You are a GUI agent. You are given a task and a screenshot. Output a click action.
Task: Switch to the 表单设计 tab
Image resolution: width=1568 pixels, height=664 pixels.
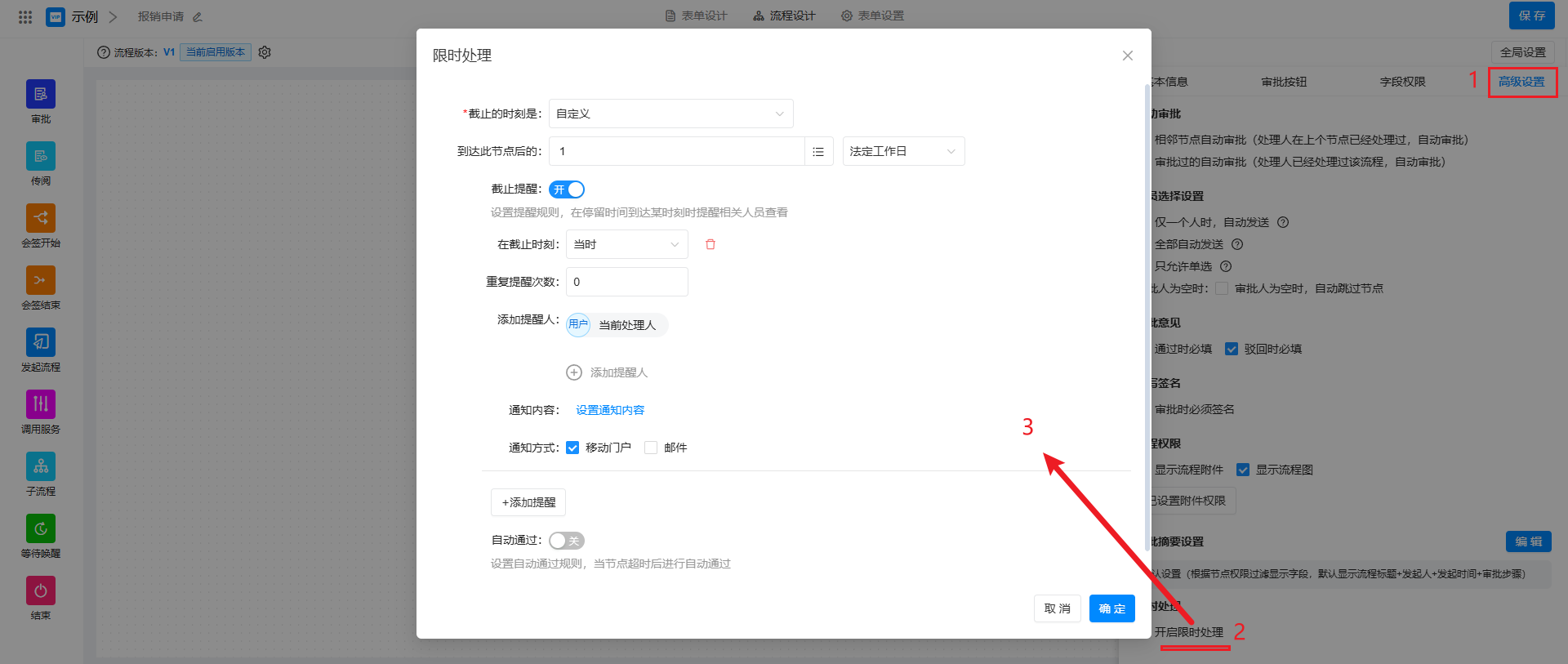tap(696, 16)
